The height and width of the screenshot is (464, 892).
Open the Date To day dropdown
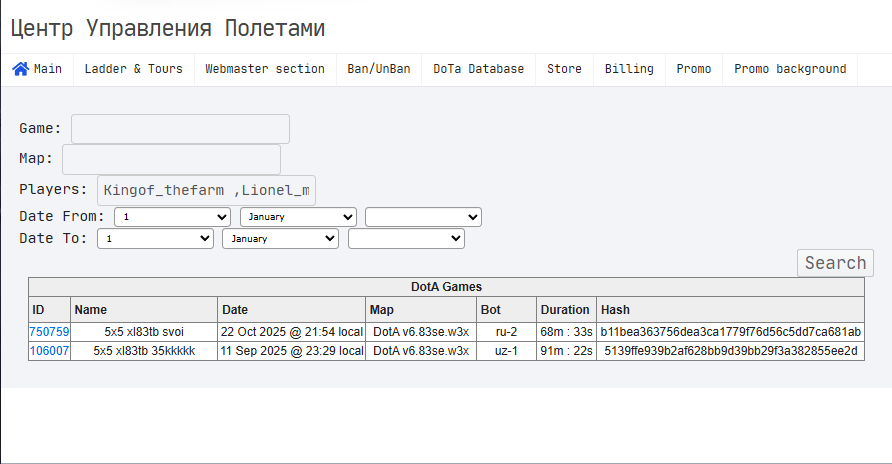pos(155,239)
